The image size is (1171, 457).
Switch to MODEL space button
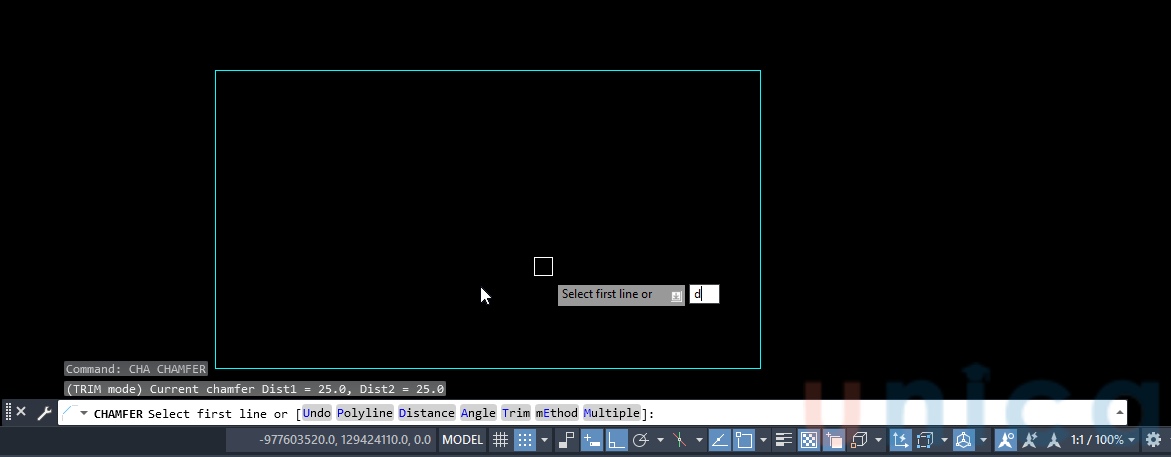click(x=462, y=440)
